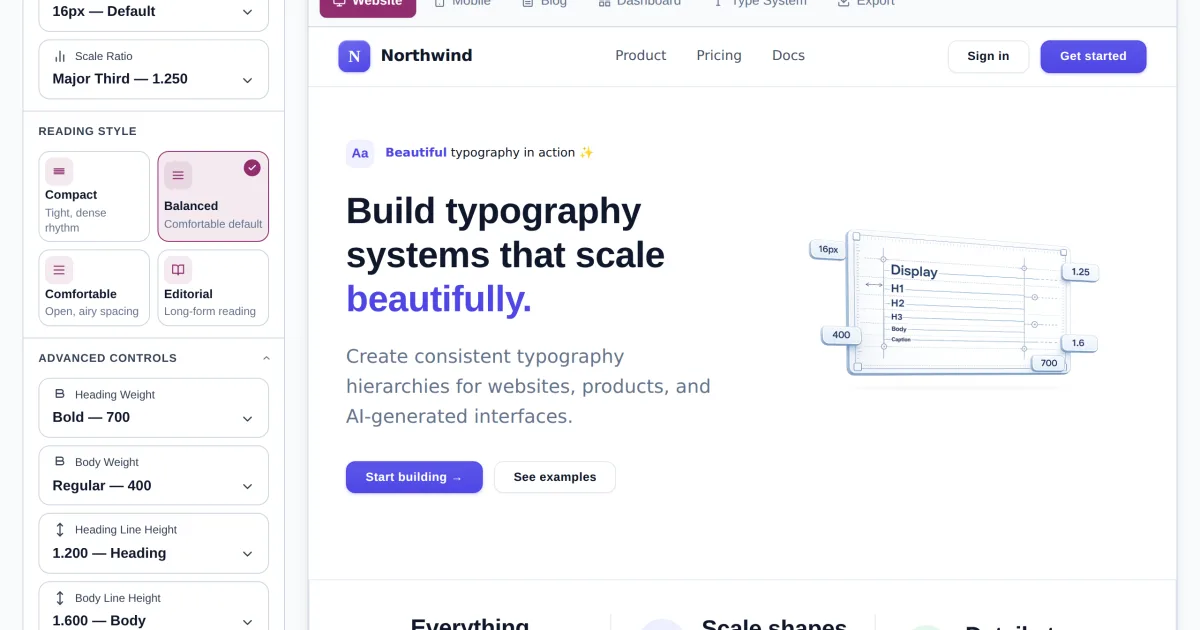Viewport: 1200px width, 630px height.
Task: Select the Balanced reading style
Action: coord(213,197)
